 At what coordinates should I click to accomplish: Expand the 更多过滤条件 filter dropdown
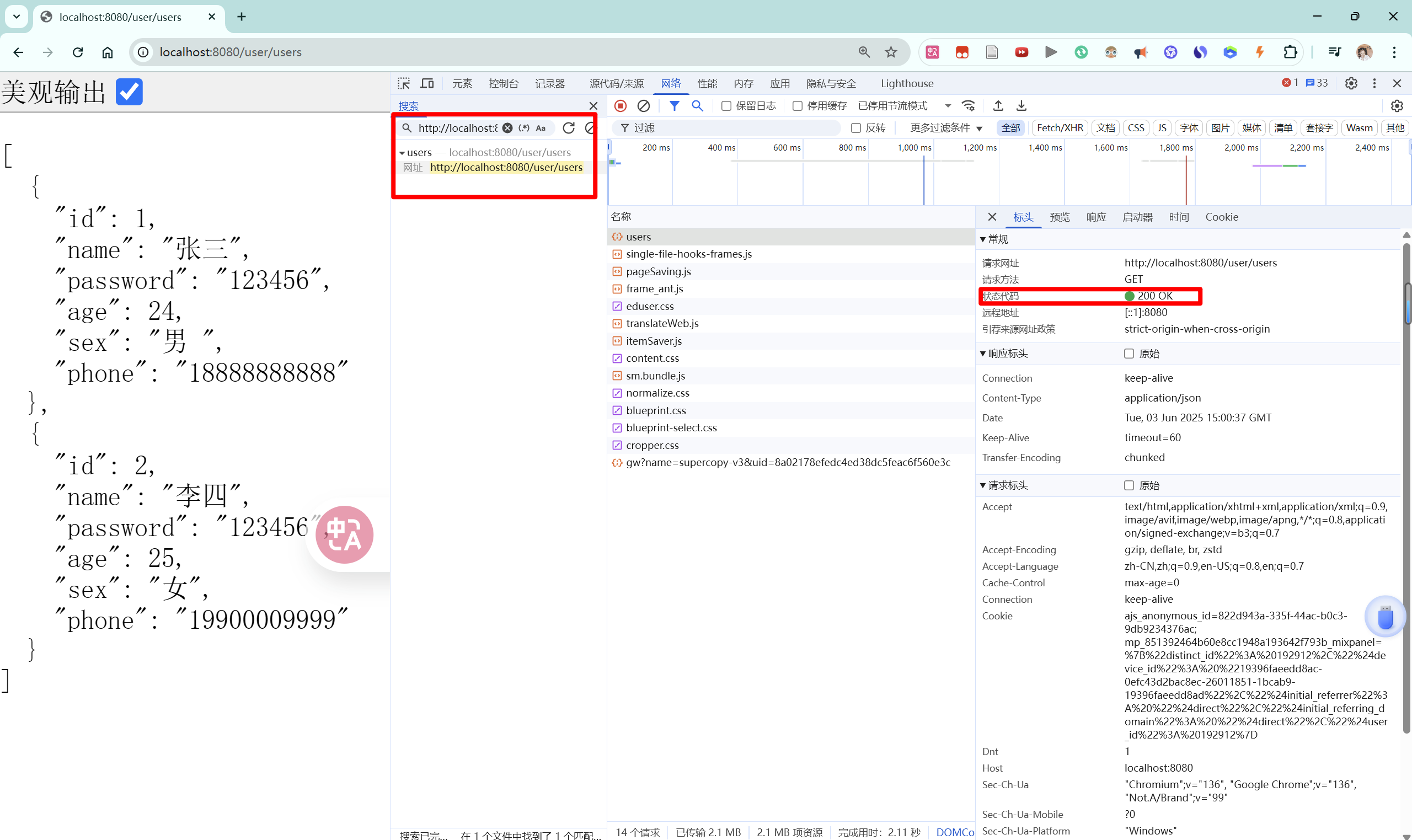(x=945, y=128)
